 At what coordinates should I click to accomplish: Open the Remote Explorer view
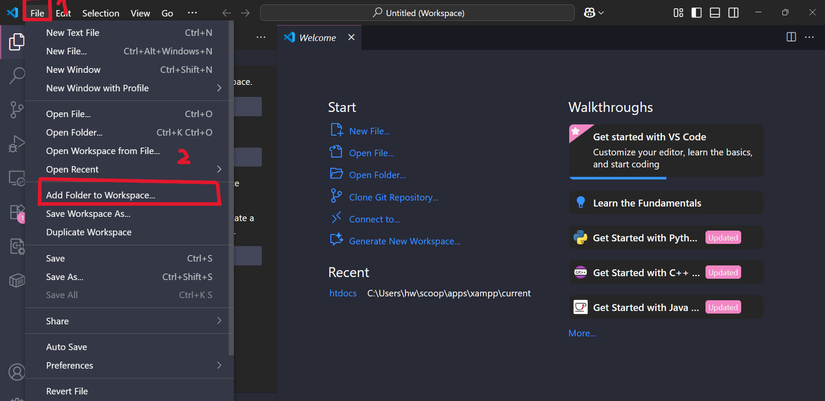(17, 178)
